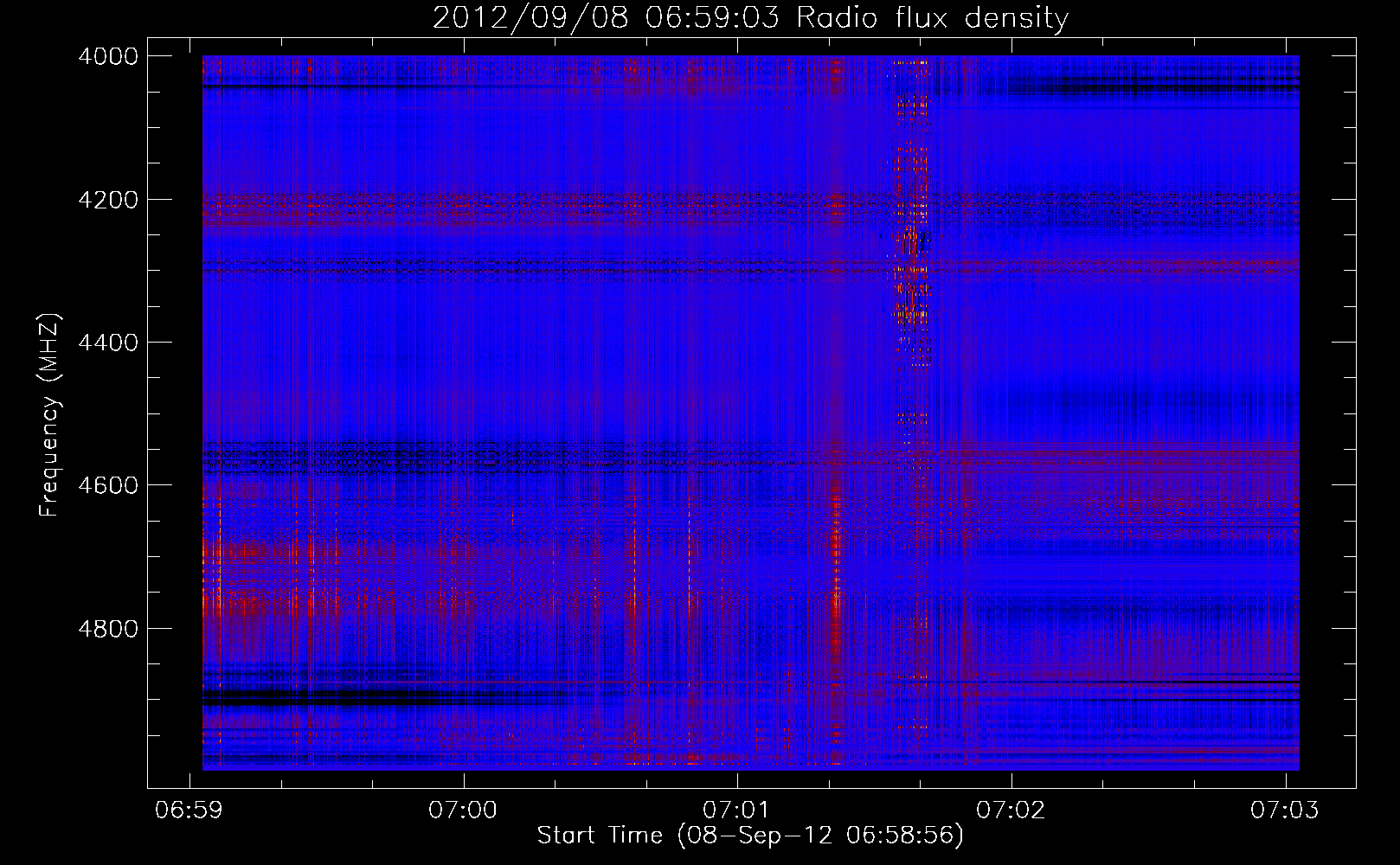
Task: Click the 4000 frequency tick label
Action: pos(108,56)
